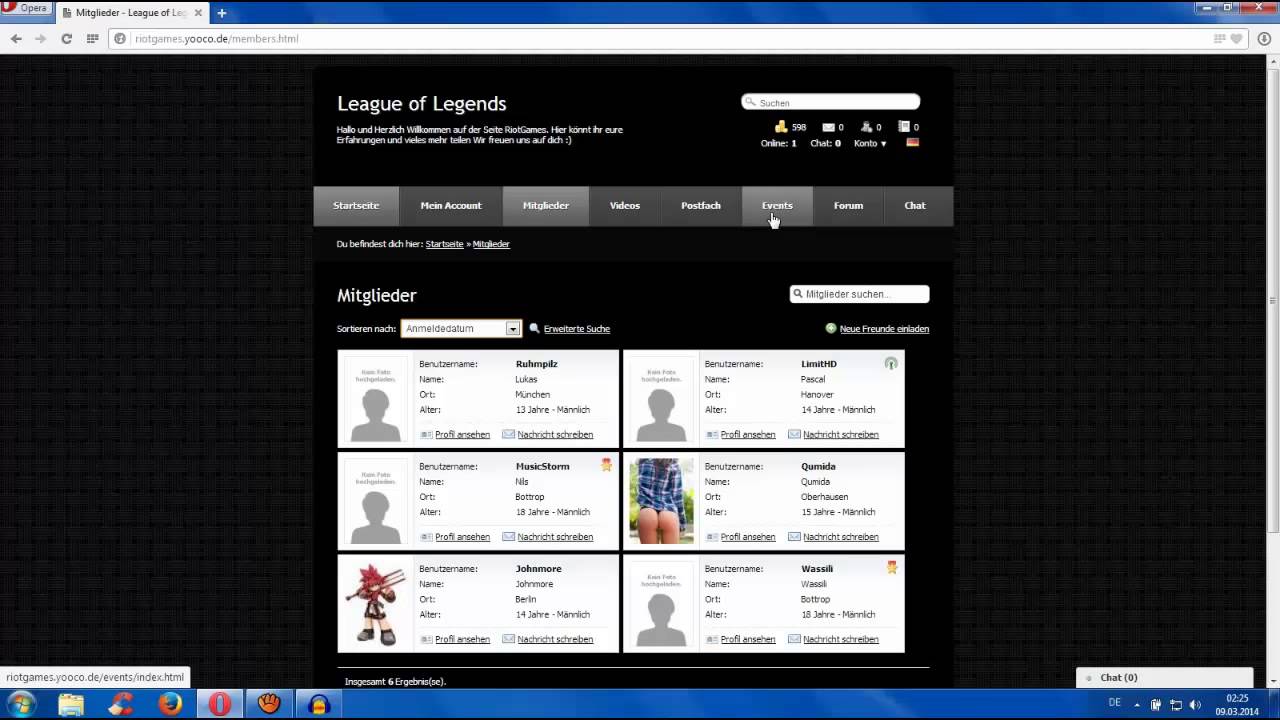Open the Videos navigation tab
Image resolution: width=1280 pixels, height=720 pixels.
(x=625, y=206)
